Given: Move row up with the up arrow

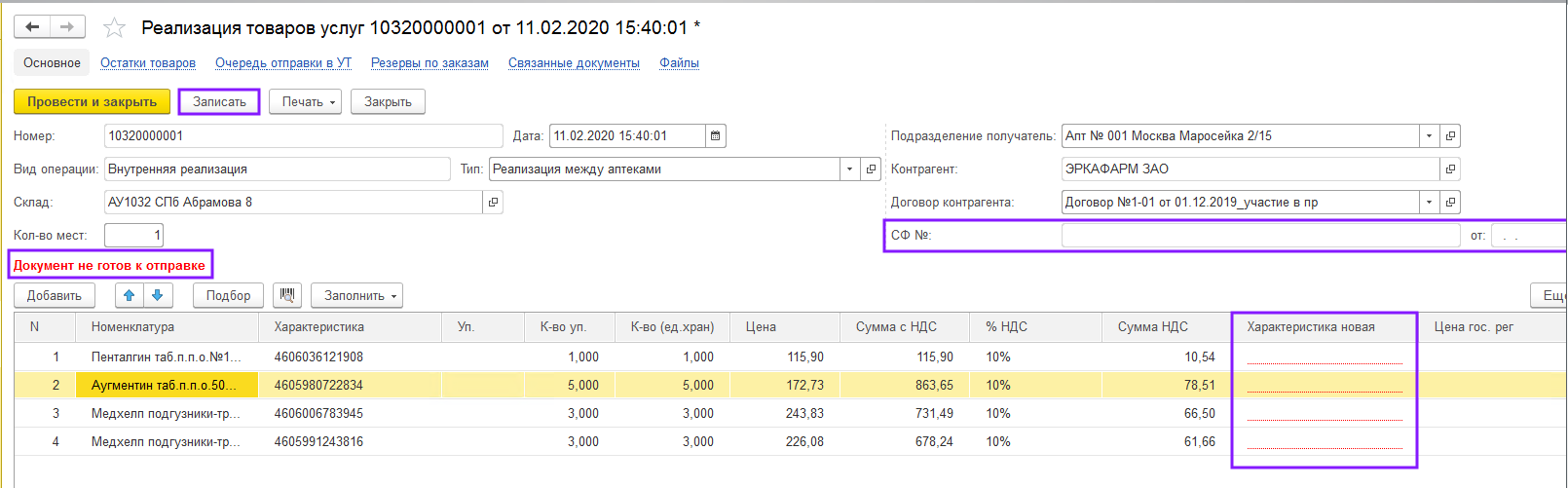Looking at the screenshot, I should [x=129, y=295].
